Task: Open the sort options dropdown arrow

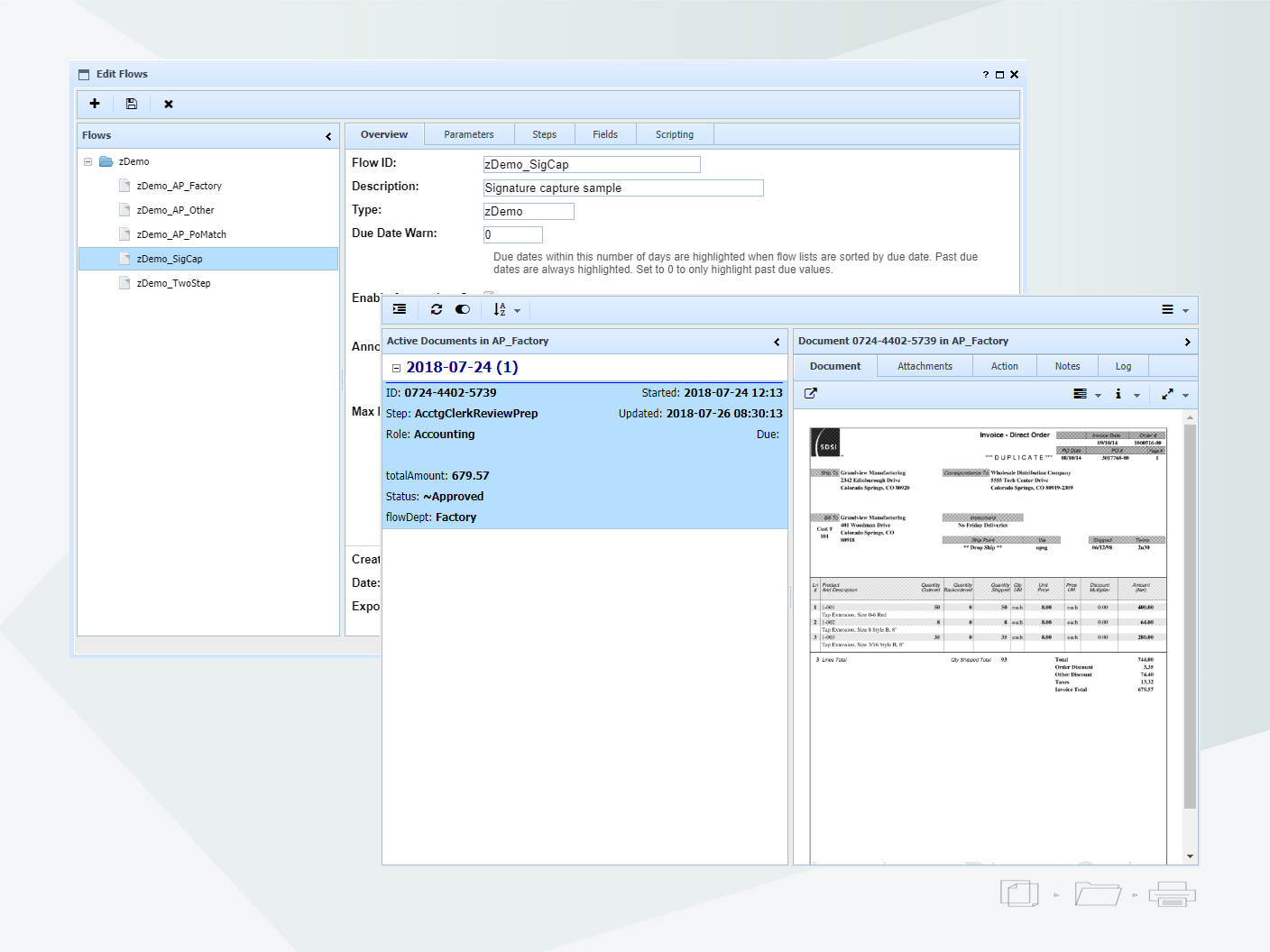Action: [x=519, y=309]
